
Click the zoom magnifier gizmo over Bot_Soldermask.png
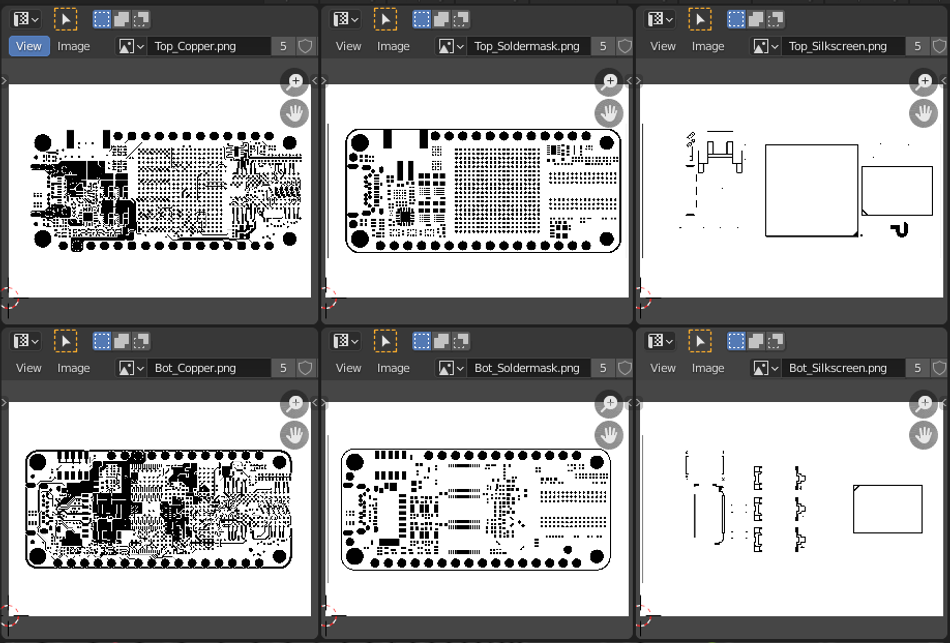tap(609, 404)
